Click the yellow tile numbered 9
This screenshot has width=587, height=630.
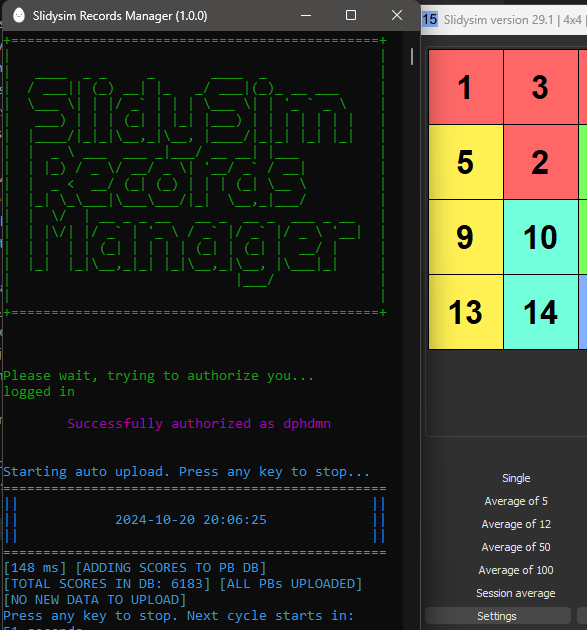point(466,237)
